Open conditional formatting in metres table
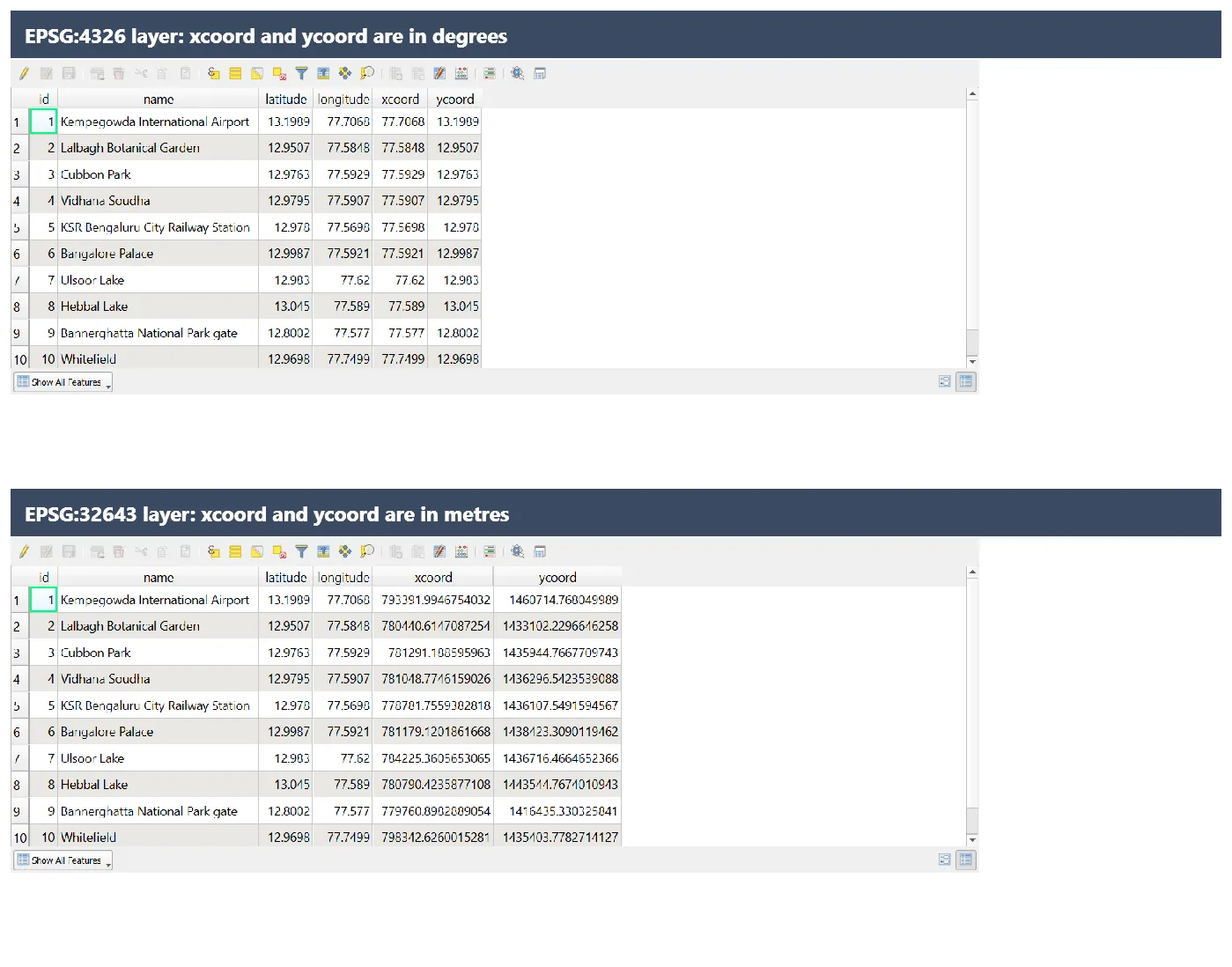Screen dimensions: 1232x967 click(490, 551)
